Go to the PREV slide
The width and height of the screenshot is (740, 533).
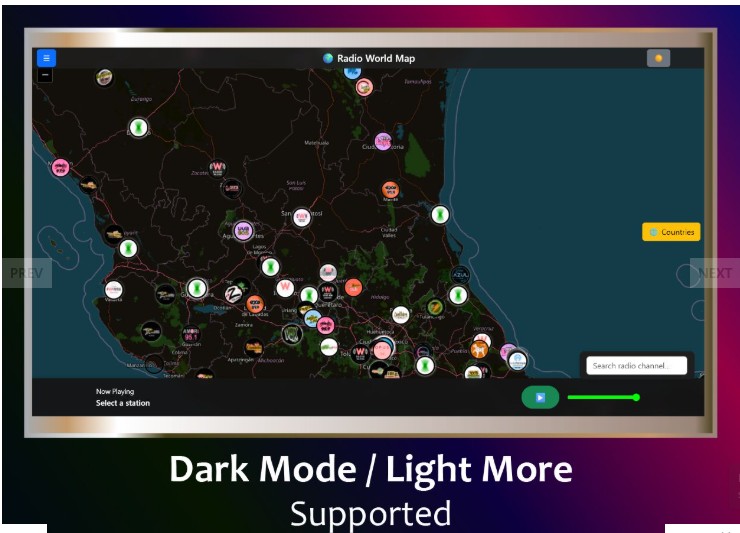click(26, 273)
